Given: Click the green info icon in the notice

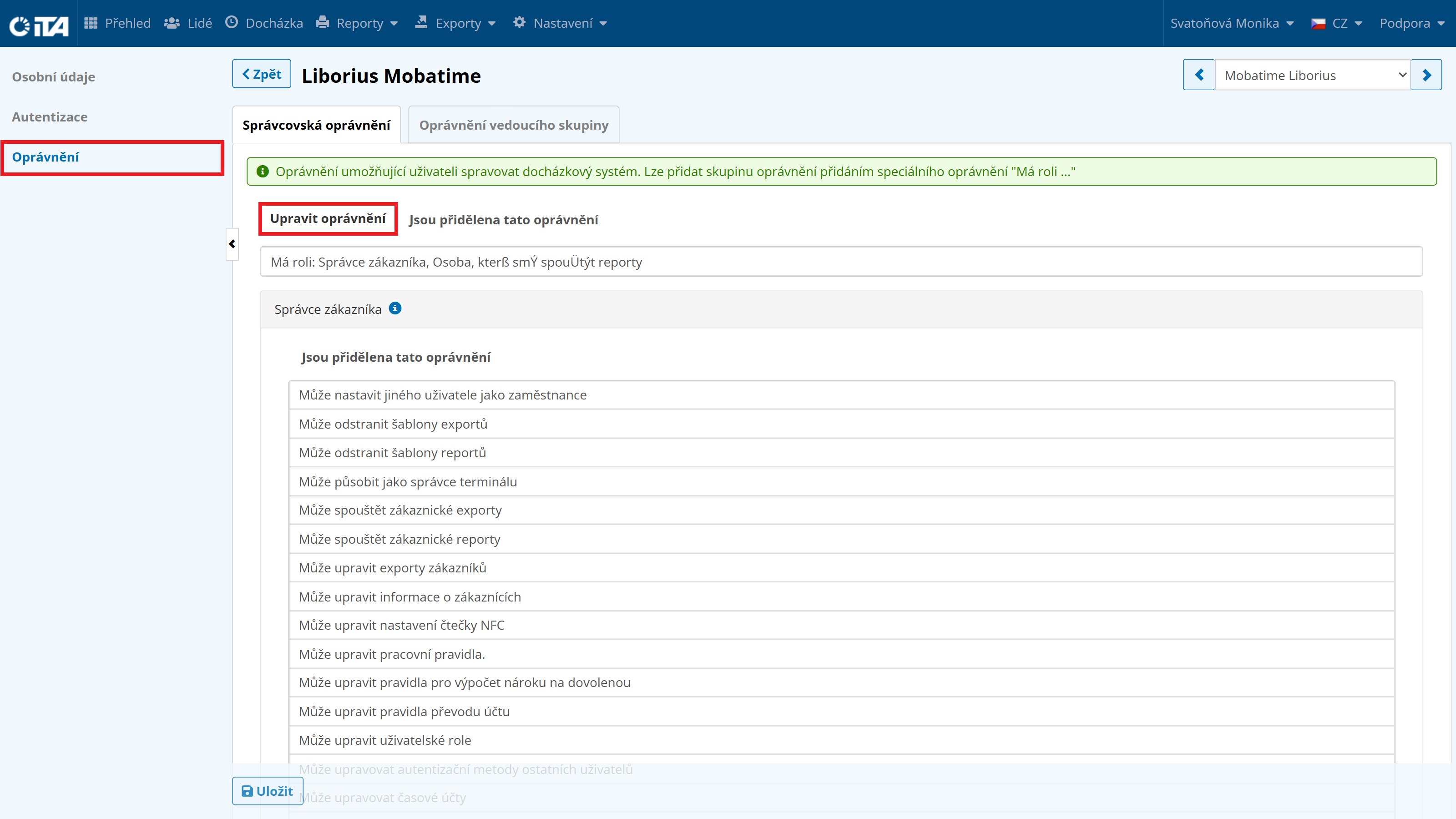Looking at the screenshot, I should point(263,171).
